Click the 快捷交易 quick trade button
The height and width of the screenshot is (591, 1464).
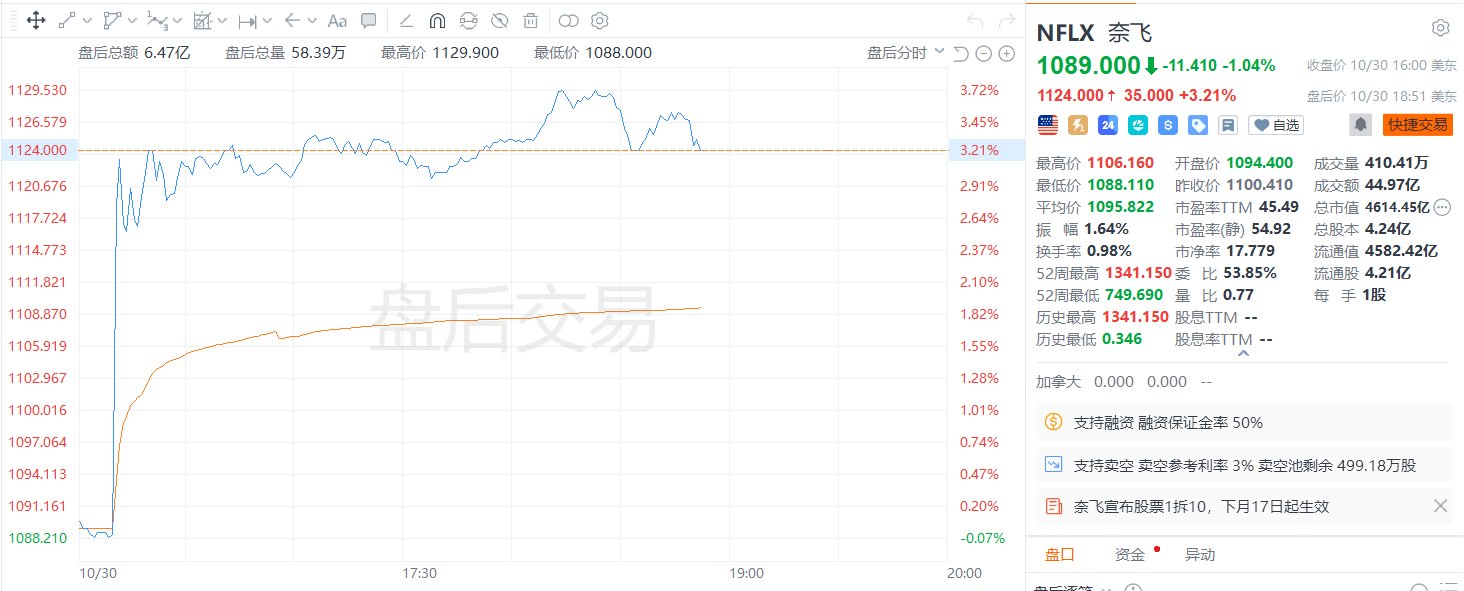point(1417,125)
